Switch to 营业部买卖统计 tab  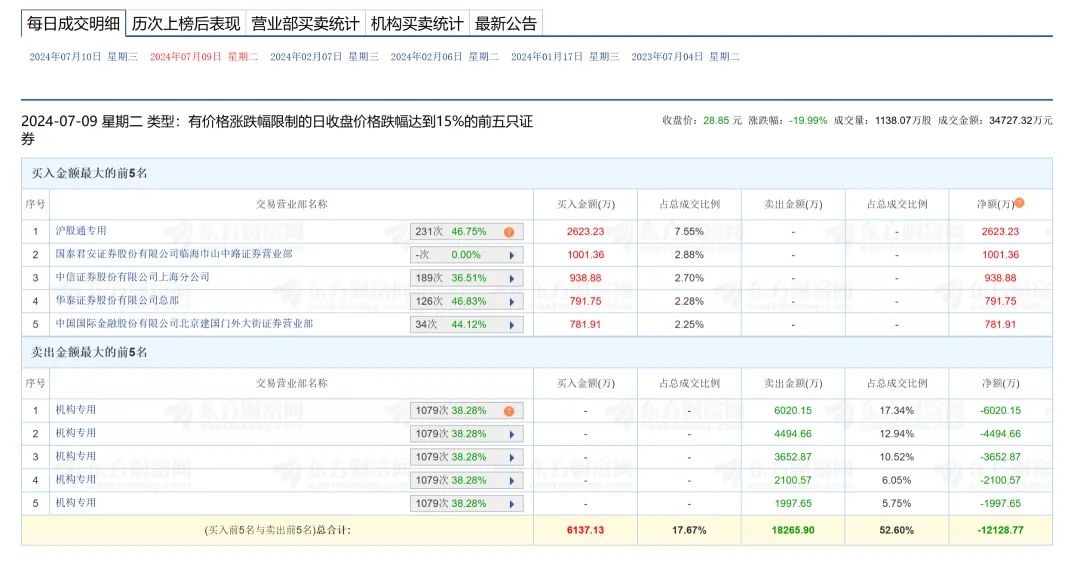(x=304, y=23)
